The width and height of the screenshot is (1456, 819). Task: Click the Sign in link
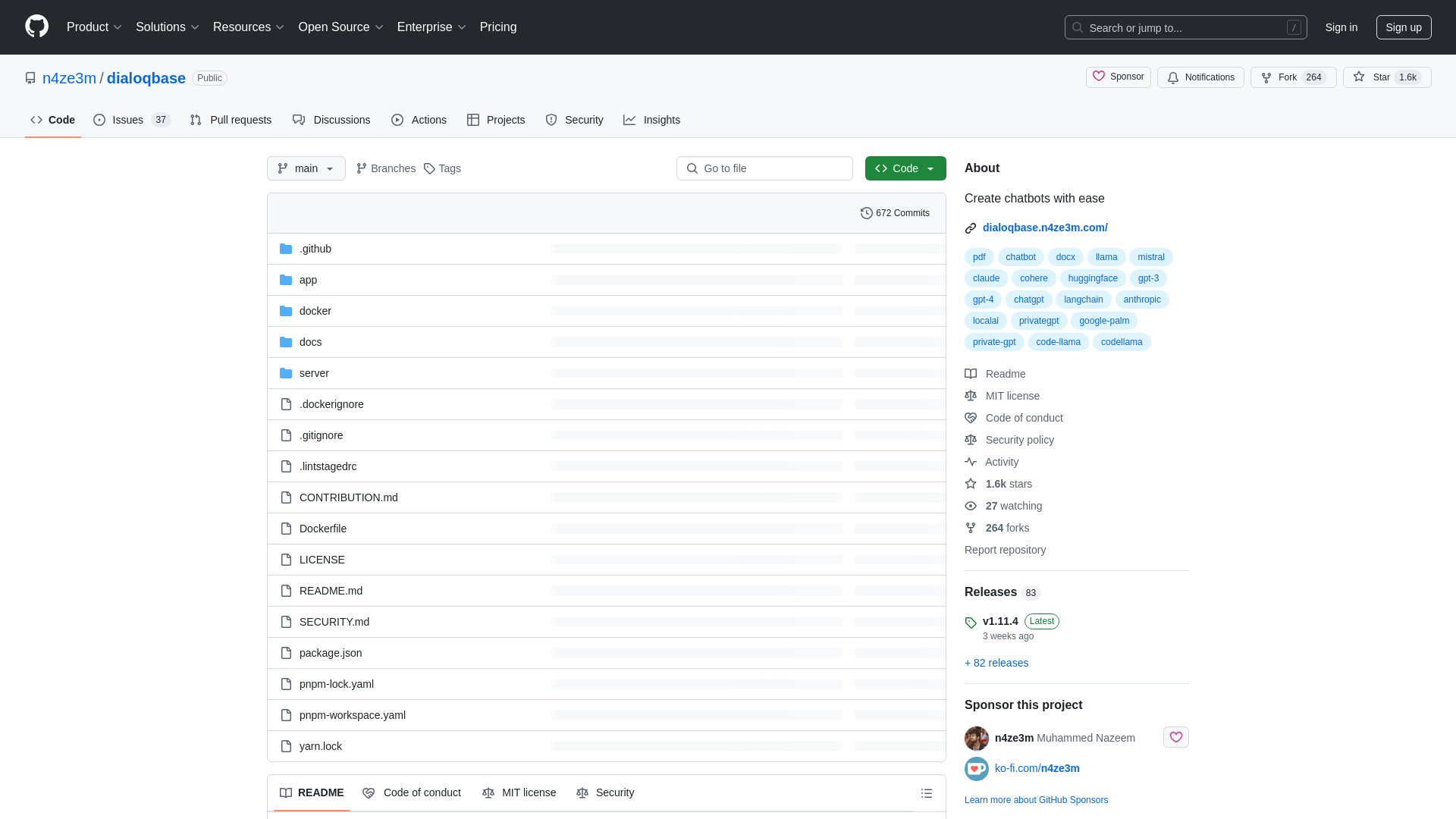(x=1341, y=27)
